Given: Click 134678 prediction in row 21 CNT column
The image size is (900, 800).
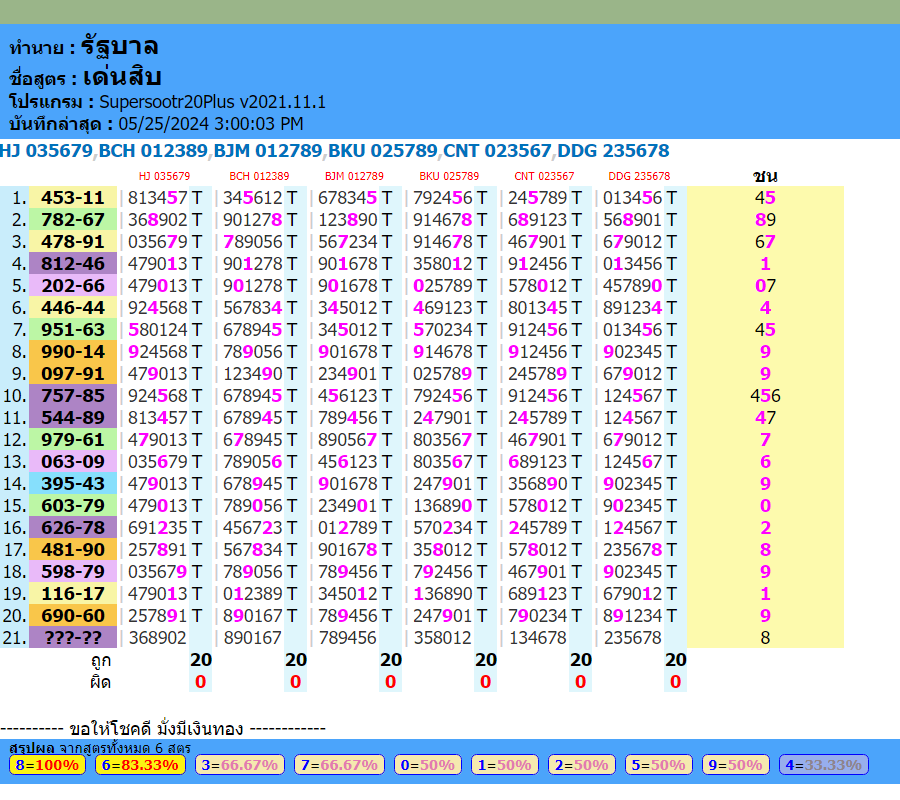Looking at the screenshot, I should tap(537, 638).
